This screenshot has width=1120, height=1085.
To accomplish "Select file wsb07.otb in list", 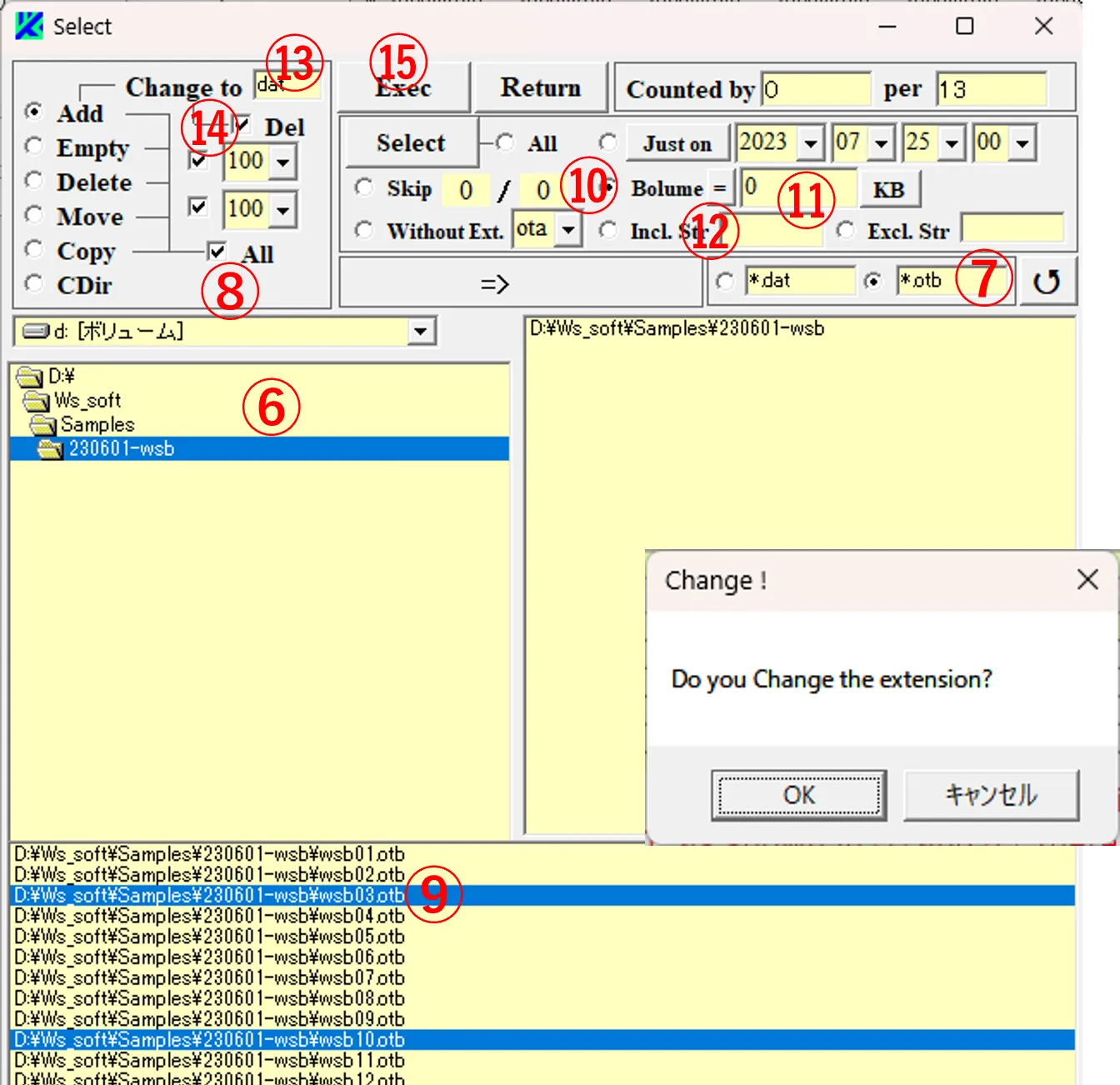I will 542,978.
